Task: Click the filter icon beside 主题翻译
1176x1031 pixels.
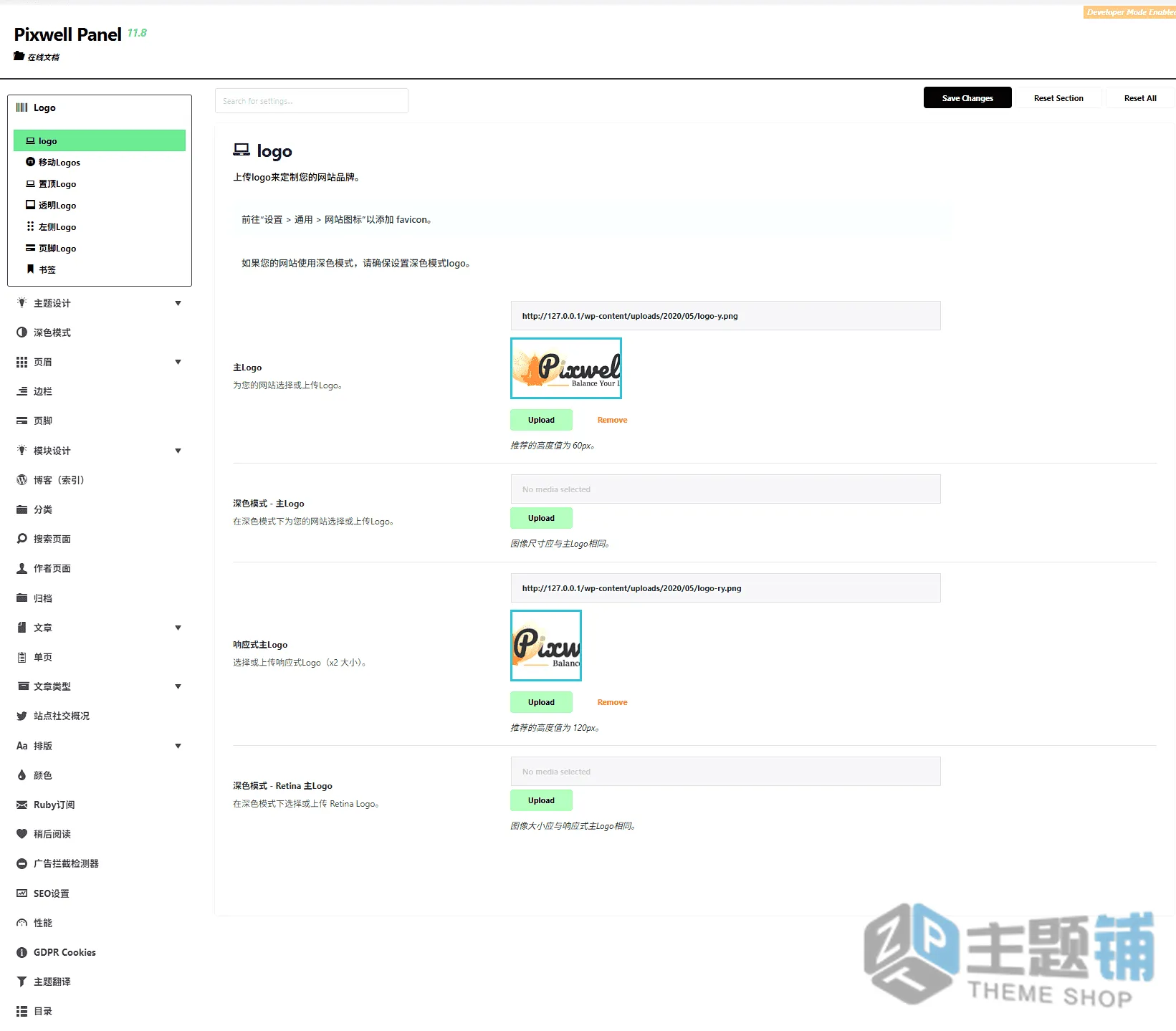Action: pos(21,982)
